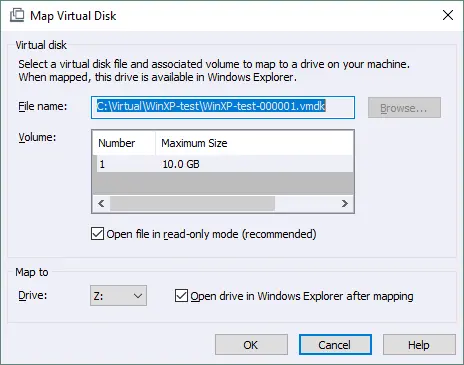Click the chevron arrow of Drive combo box
This screenshot has height=365, width=464.
tap(138, 296)
